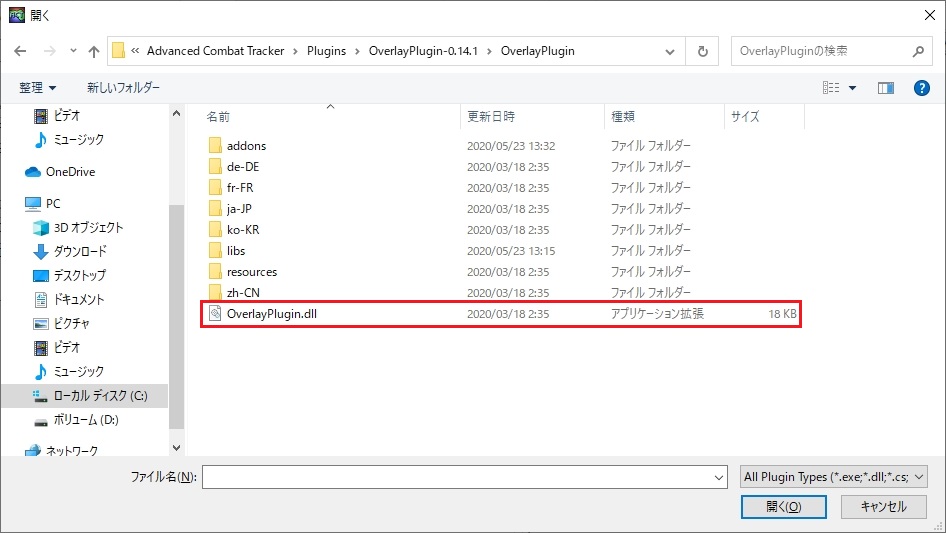Select the OverlayPlugin.dll file icon
This screenshot has height=533, width=946.
(215, 313)
